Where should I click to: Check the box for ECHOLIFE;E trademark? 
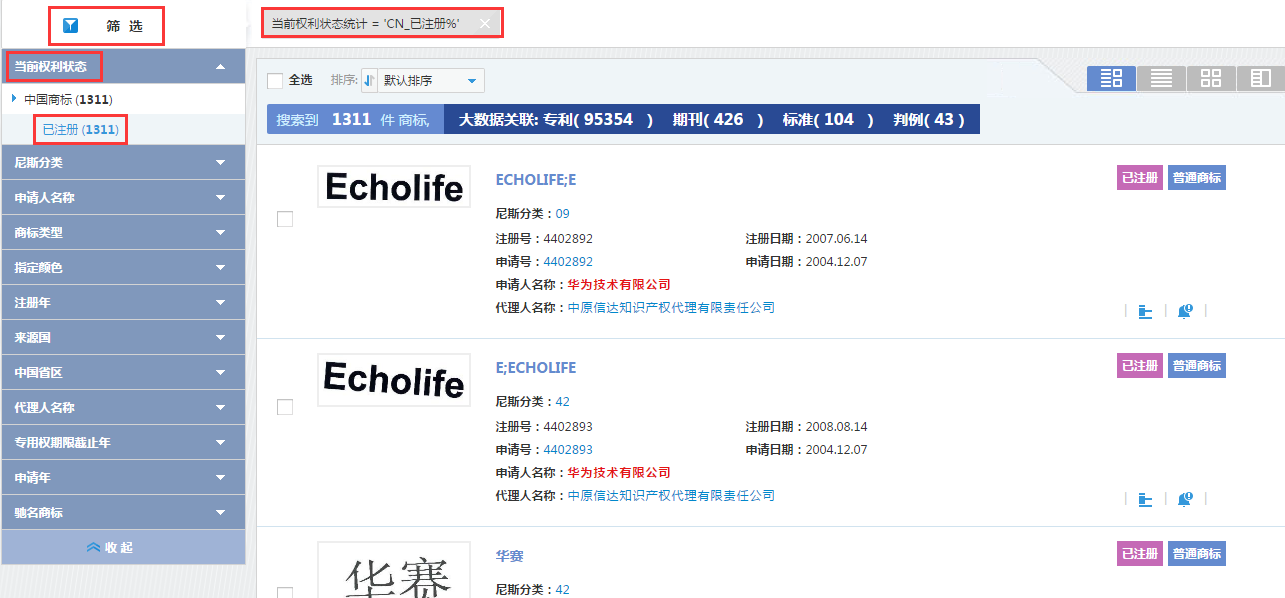(285, 219)
